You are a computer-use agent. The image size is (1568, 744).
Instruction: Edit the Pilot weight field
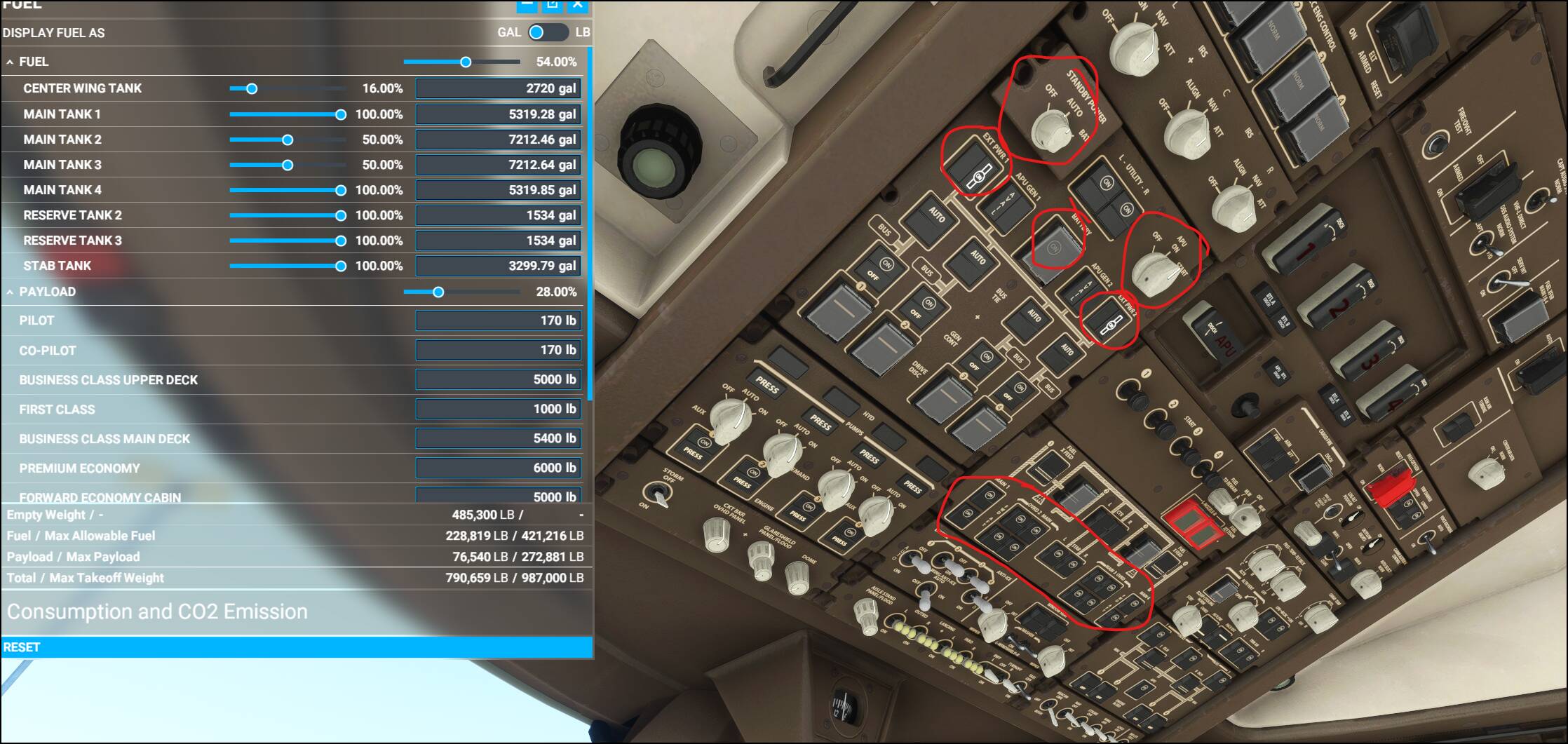click(499, 320)
